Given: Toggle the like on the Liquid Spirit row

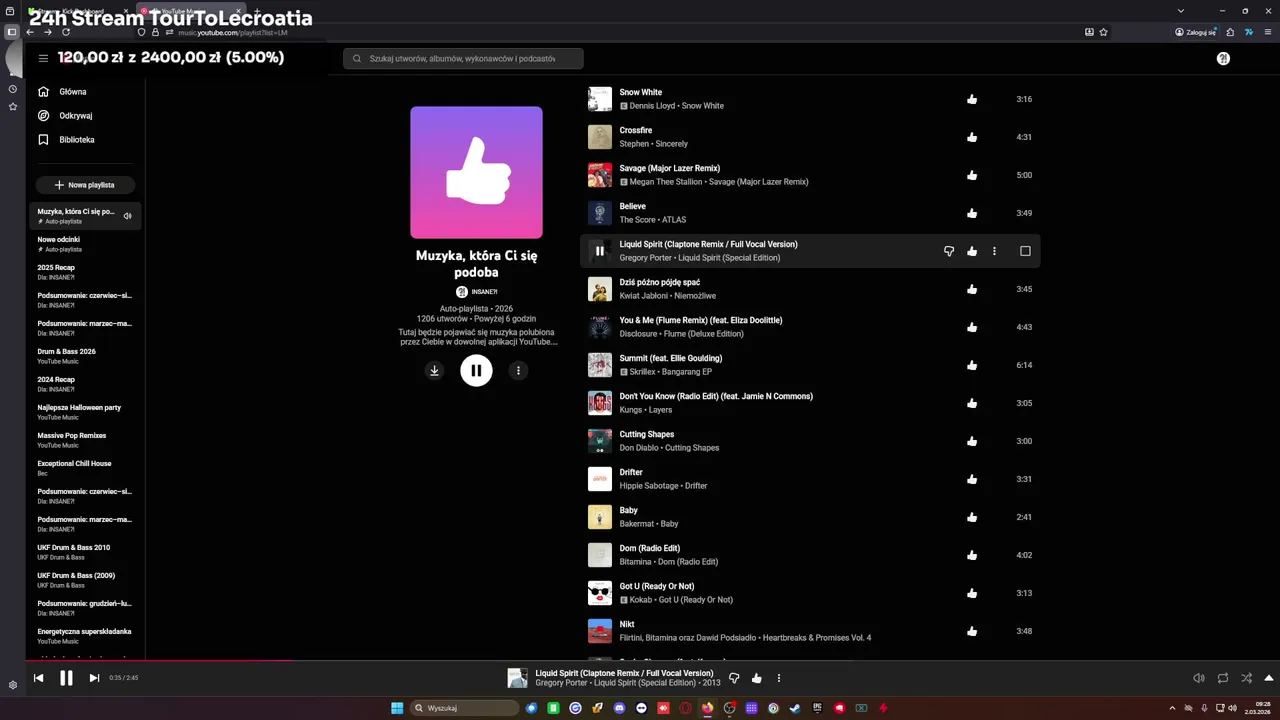Looking at the screenshot, I should pos(972,251).
